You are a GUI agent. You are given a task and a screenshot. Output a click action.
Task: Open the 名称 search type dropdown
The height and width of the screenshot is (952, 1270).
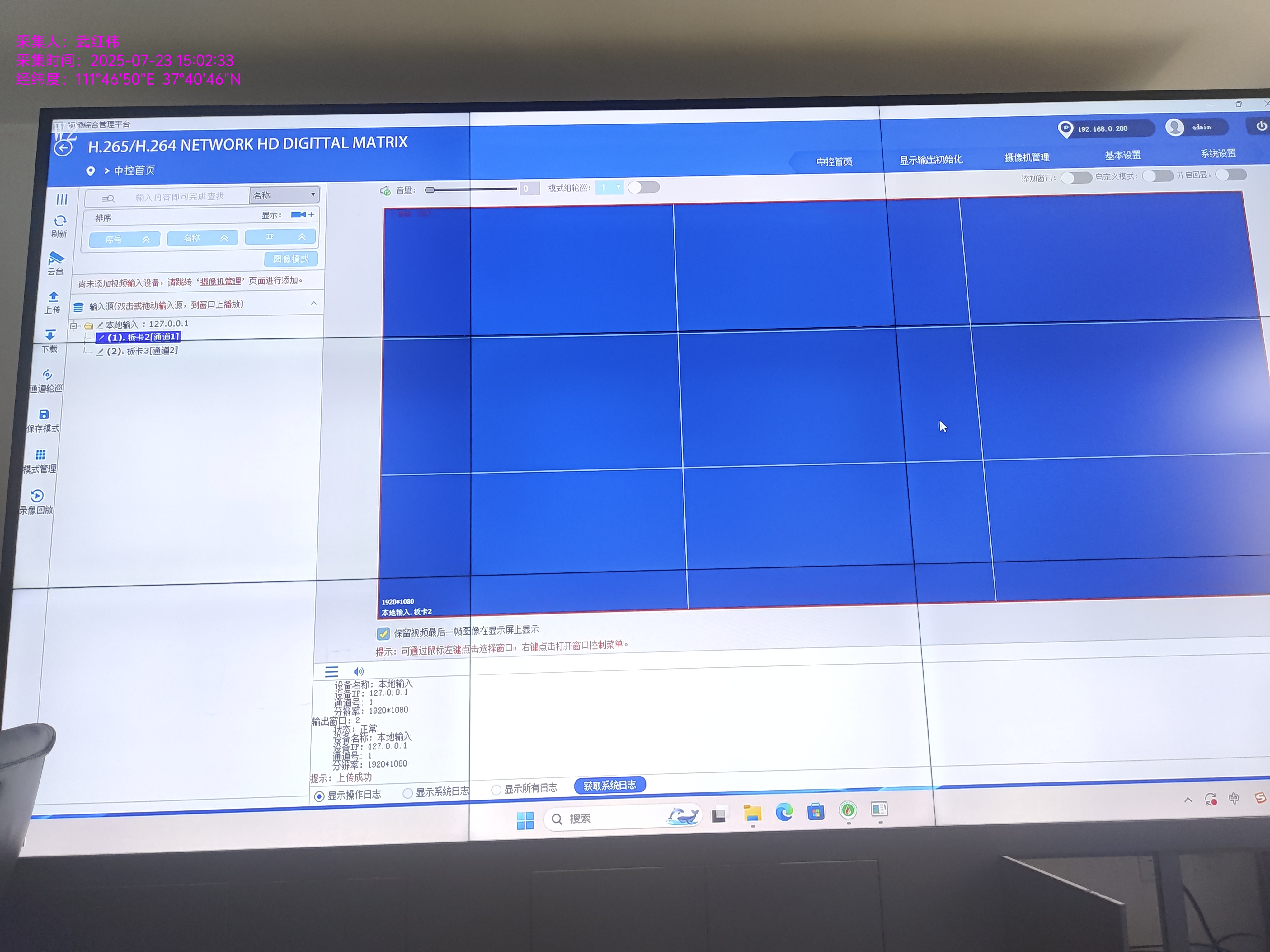[x=285, y=195]
